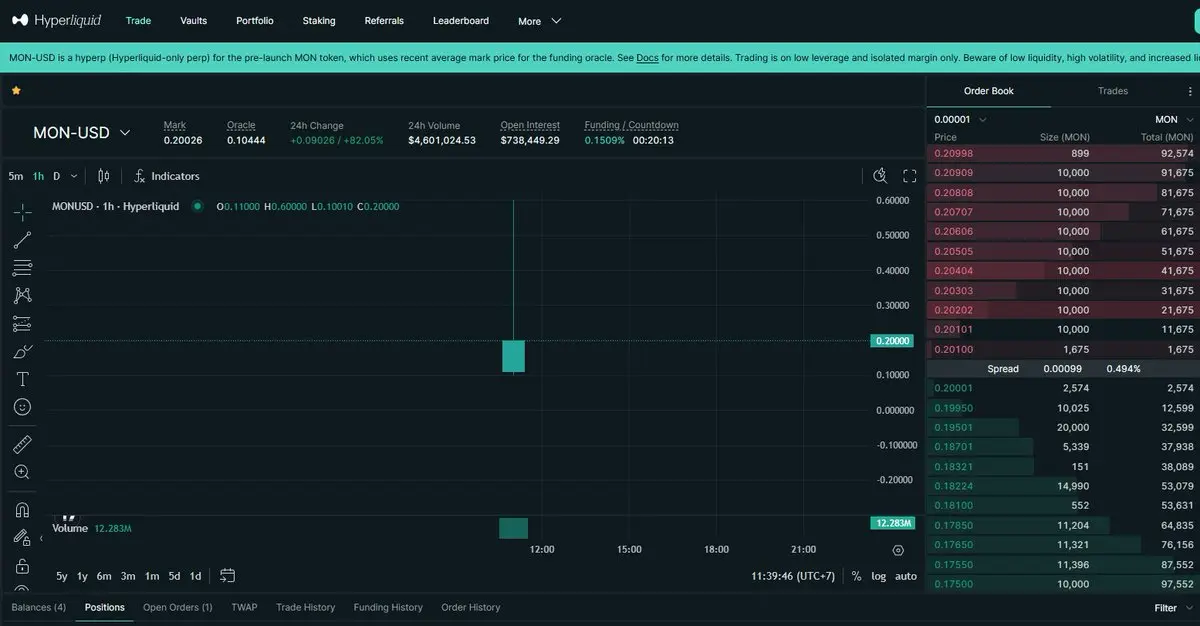The height and width of the screenshot is (626, 1200).
Task: Open the Filter dropdown
Action: click(1172, 608)
